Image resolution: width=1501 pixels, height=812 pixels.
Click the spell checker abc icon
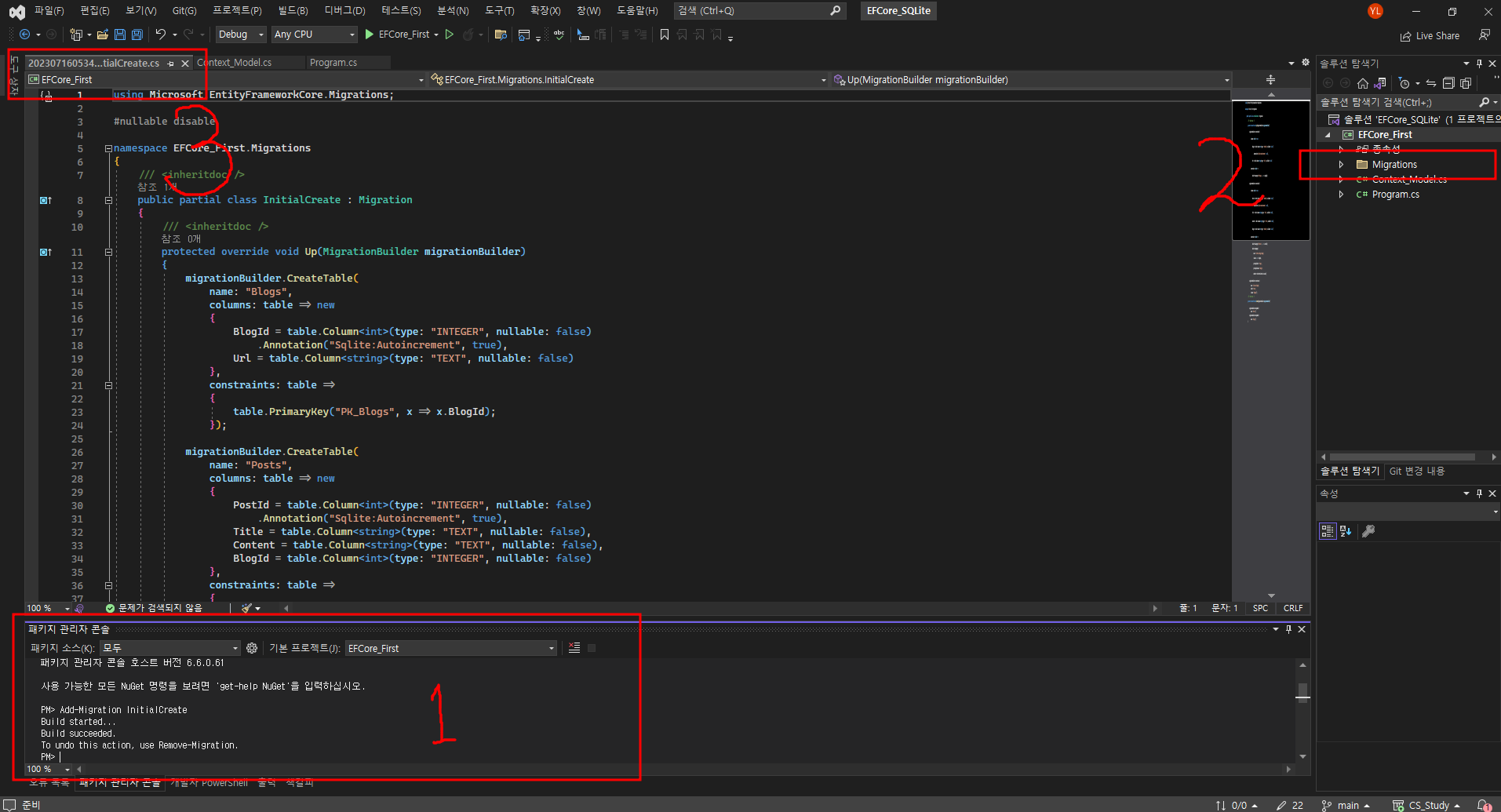559,35
